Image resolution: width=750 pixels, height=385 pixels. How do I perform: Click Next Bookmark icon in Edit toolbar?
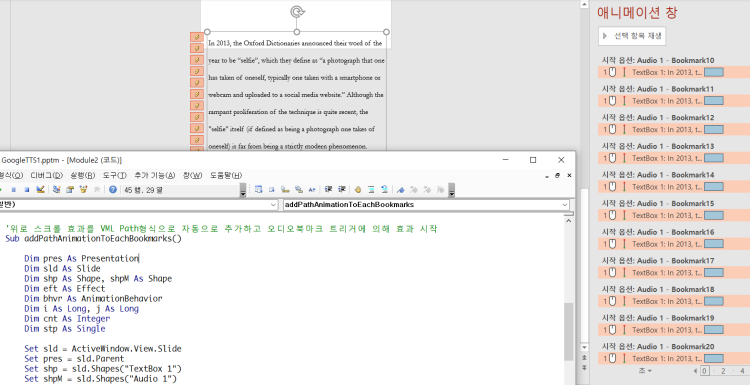click(x=414, y=190)
